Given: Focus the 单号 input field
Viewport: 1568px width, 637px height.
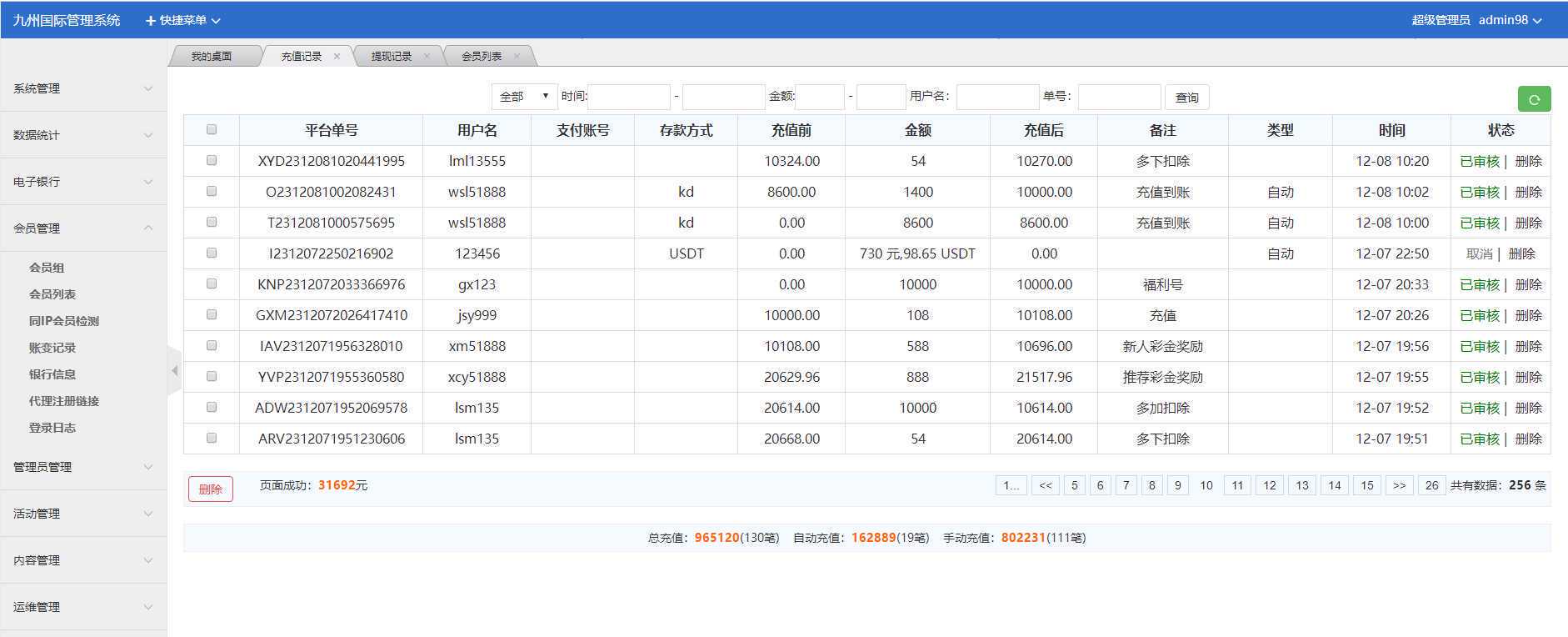Looking at the screenshot, I should [1119, 97].
